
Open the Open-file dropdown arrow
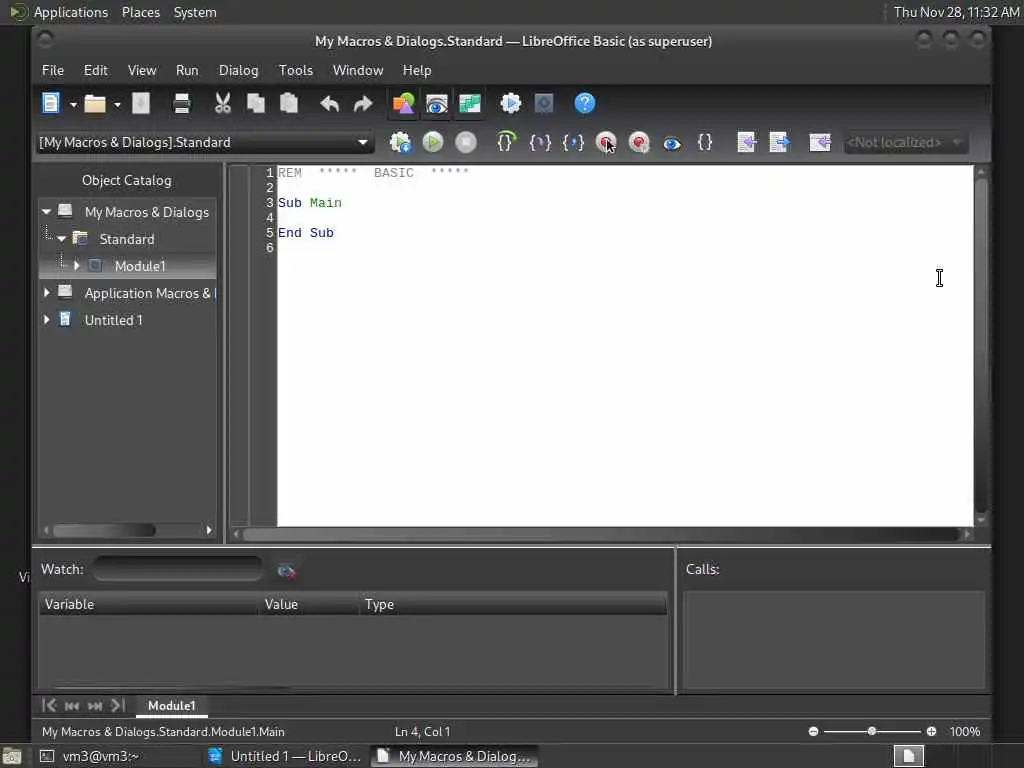click(x=117, y=104)
